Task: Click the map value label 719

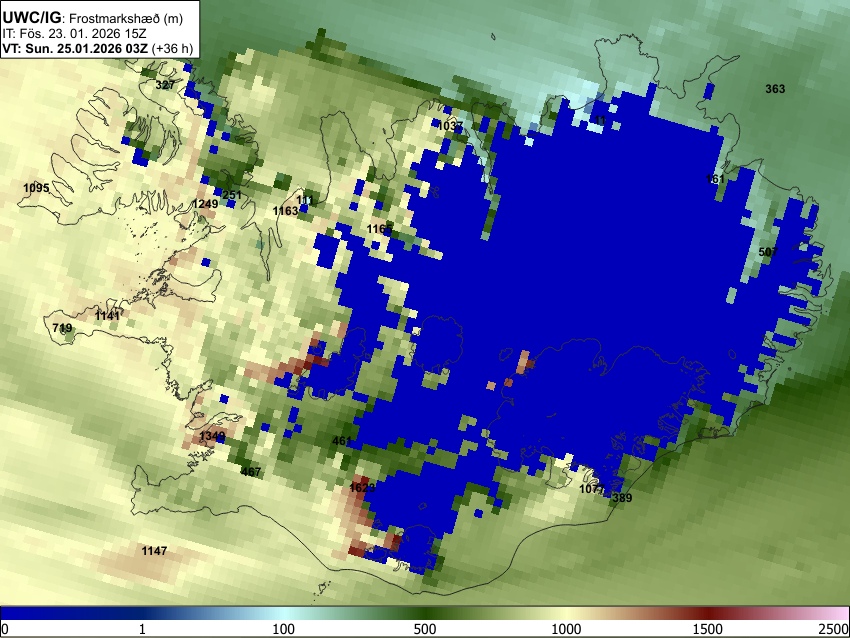Action: pyautogui.click(x=62, y=328)
